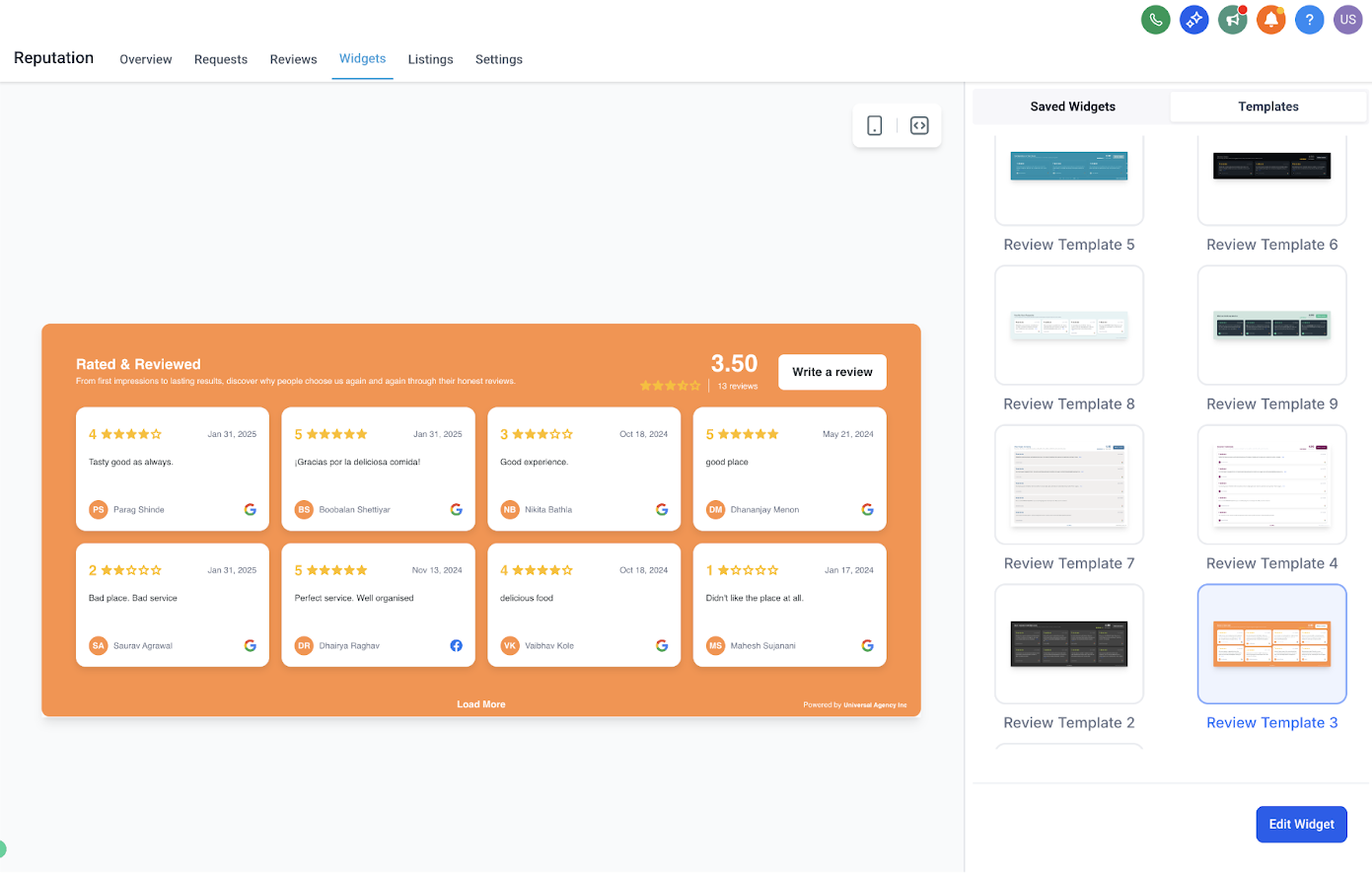Image resolution: width=1372 pixels, height=877 pixels.
Task: Click Facebook icon on Dhairya Raghav review
Action: pos(456,645)
